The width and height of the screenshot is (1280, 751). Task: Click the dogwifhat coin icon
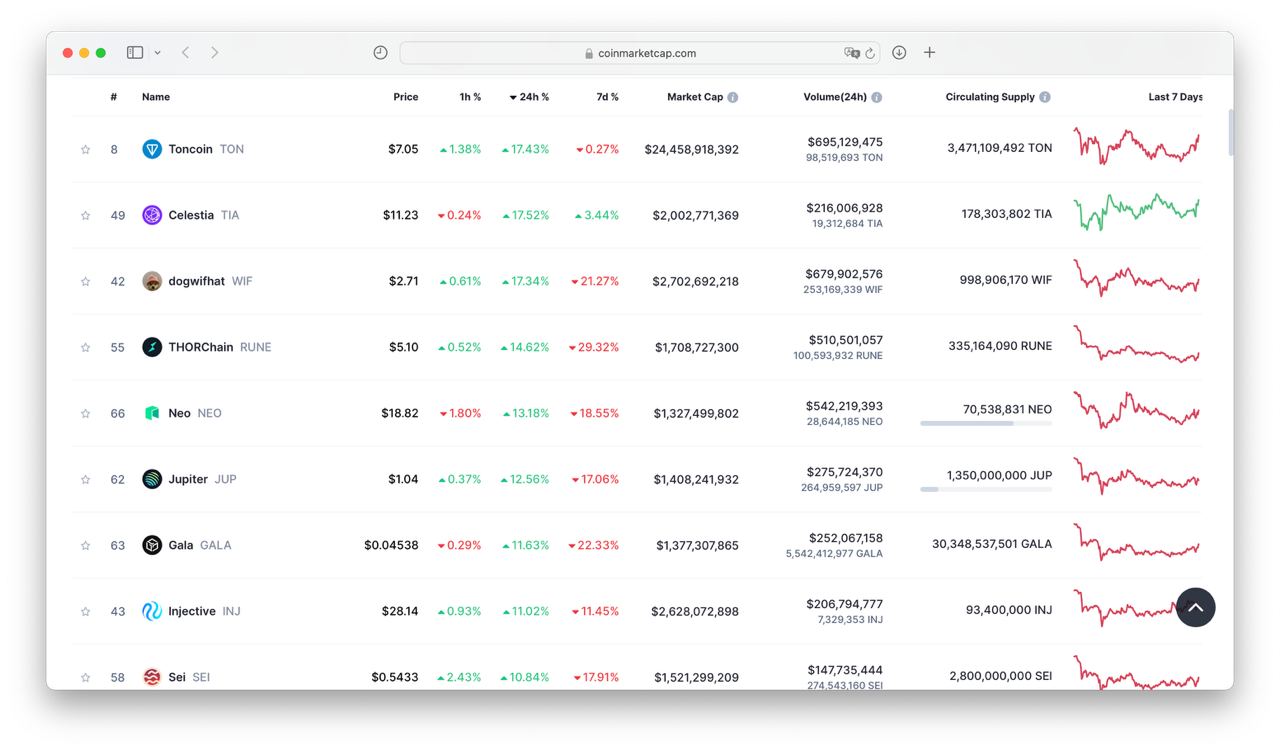[152, 281]
